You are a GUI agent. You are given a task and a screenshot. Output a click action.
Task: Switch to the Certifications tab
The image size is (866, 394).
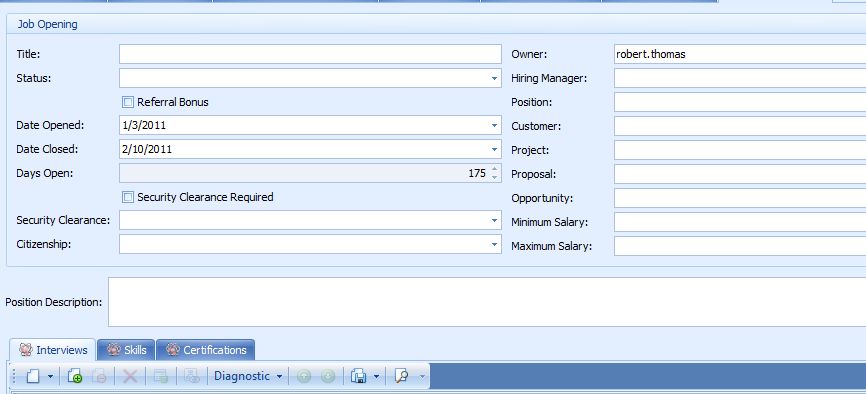tap(205, 350)
